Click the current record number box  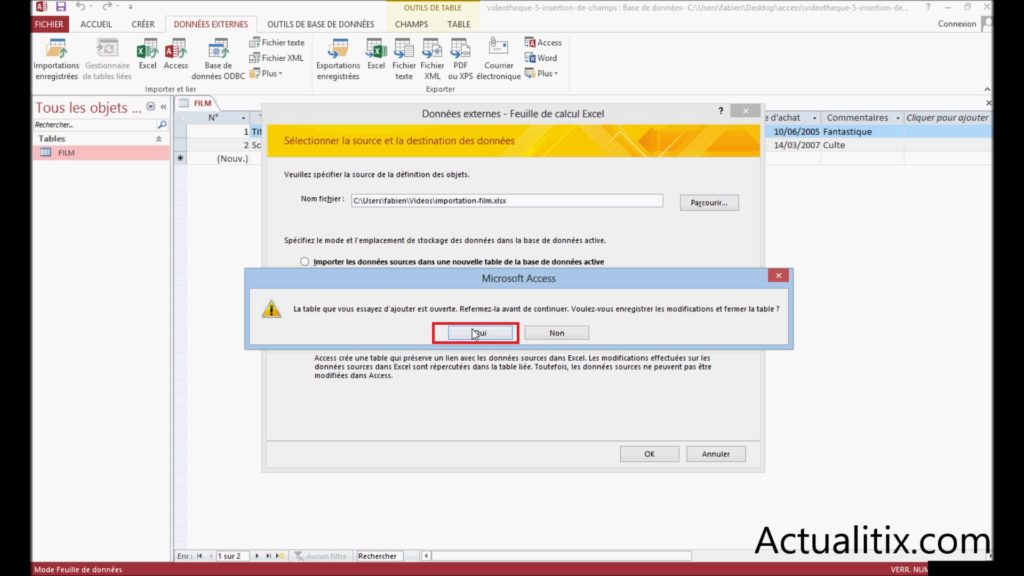tap(232, 556)
